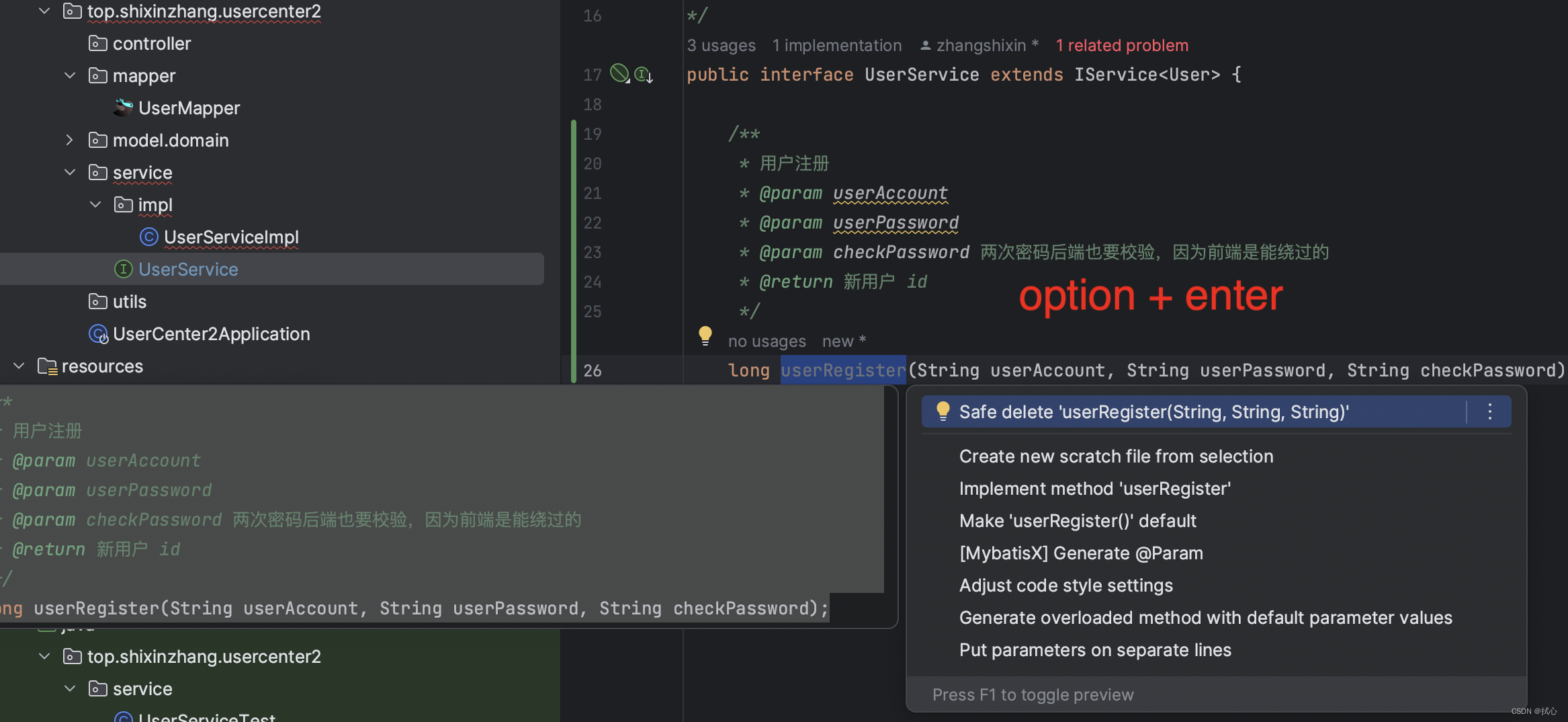Screen dimensions: 1568x722
Task: Click the author avatar icon beside zhangshixin
Action: [x=925, y=45]
